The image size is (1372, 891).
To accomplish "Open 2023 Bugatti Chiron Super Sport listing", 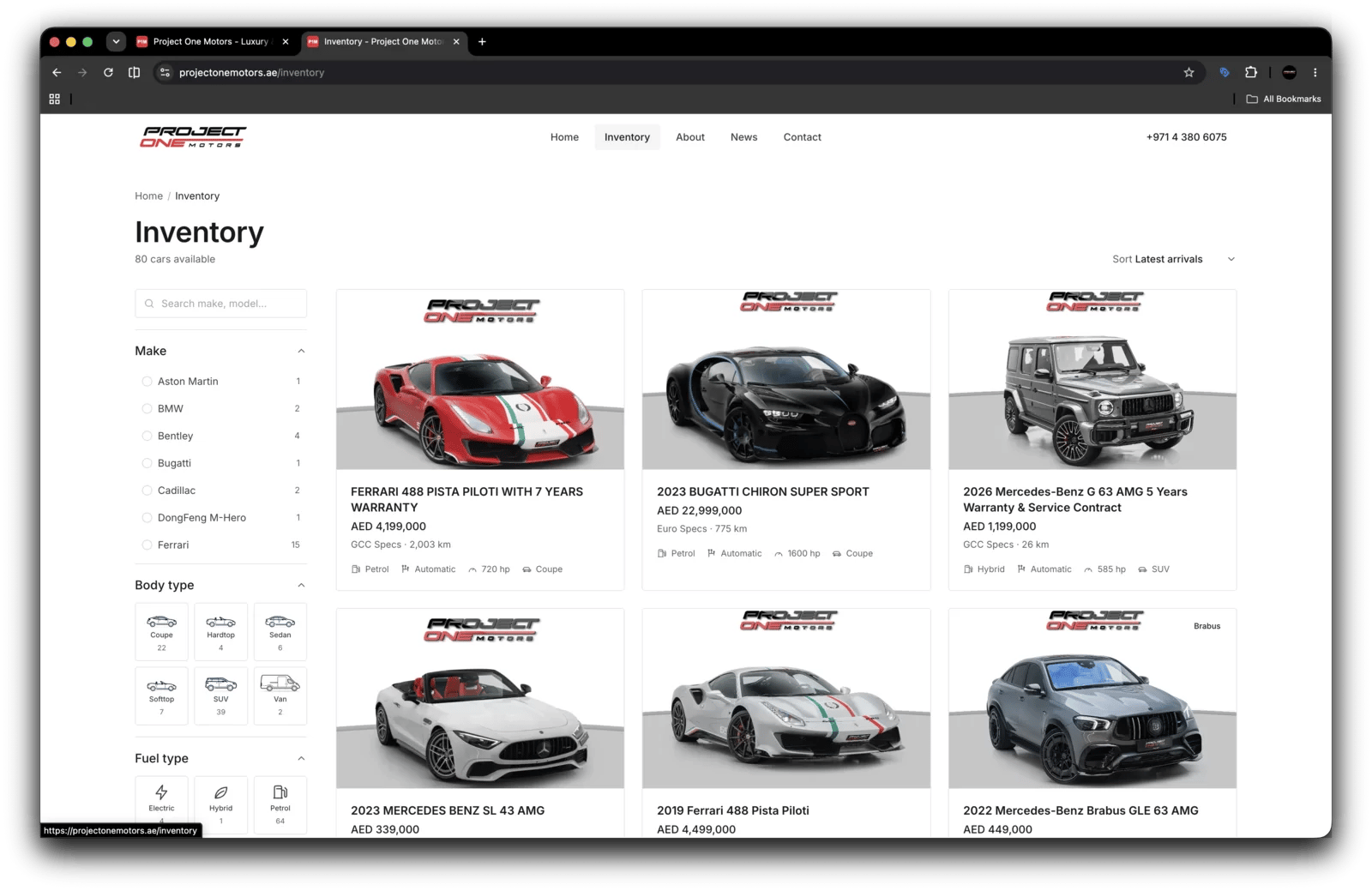I will pos(762,491).
